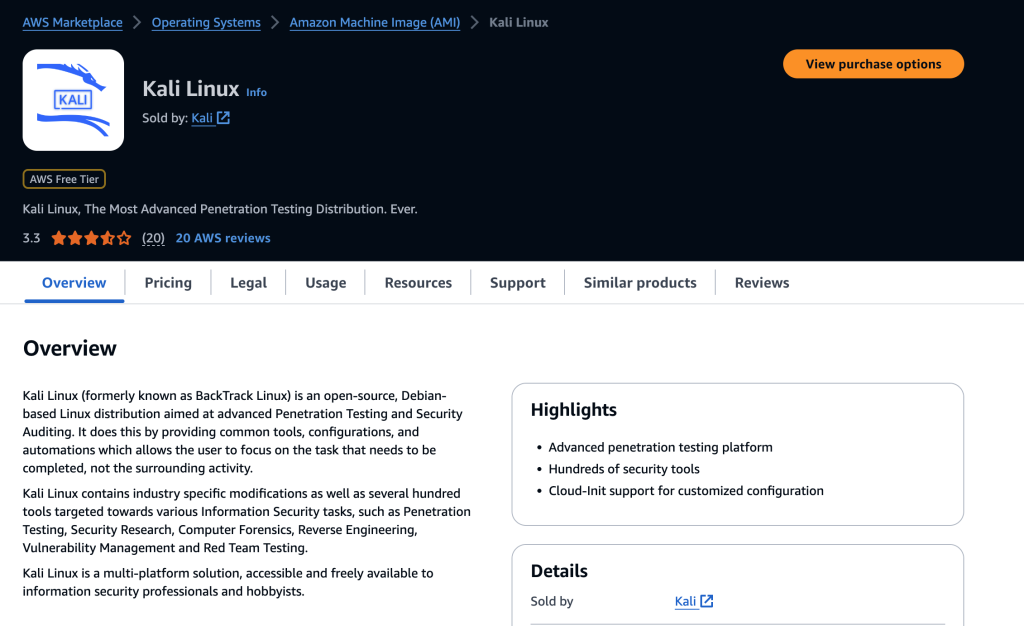Viewport: 1024px width, 626px height.
Task: Switch to the Similar products tab
Action: click(639, 283)
